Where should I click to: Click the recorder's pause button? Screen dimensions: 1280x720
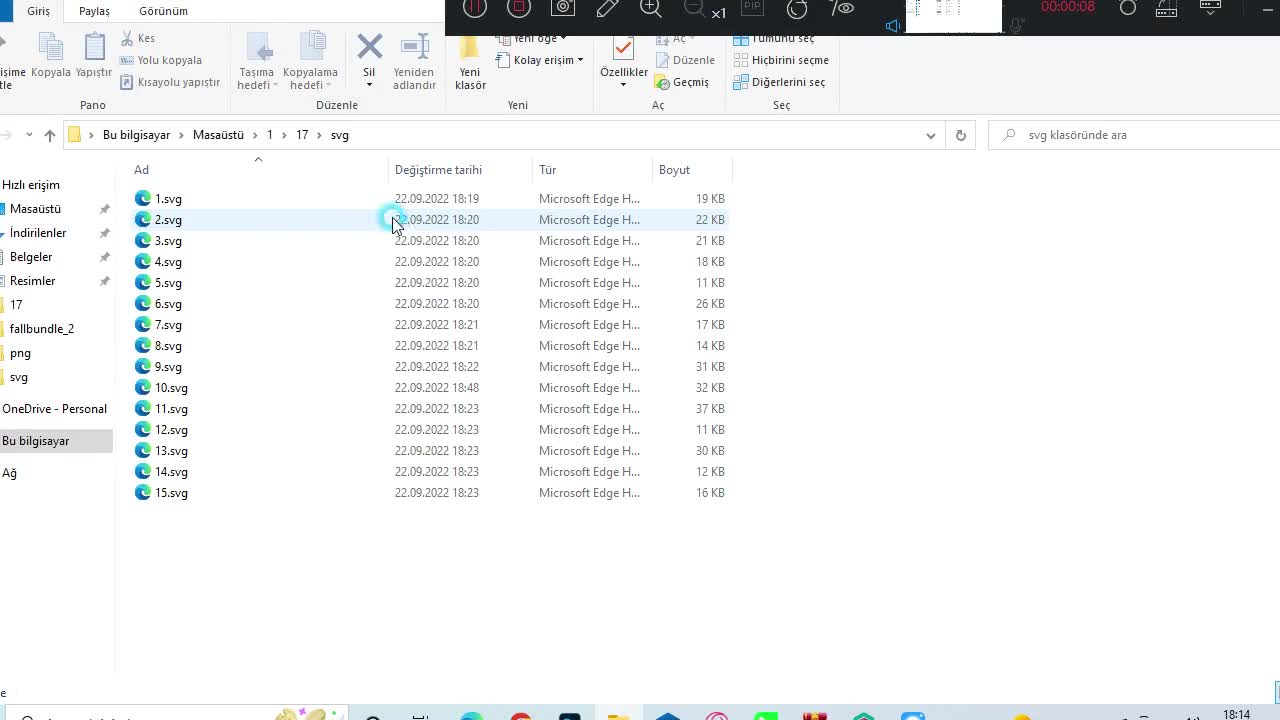[x=475, y=8]
